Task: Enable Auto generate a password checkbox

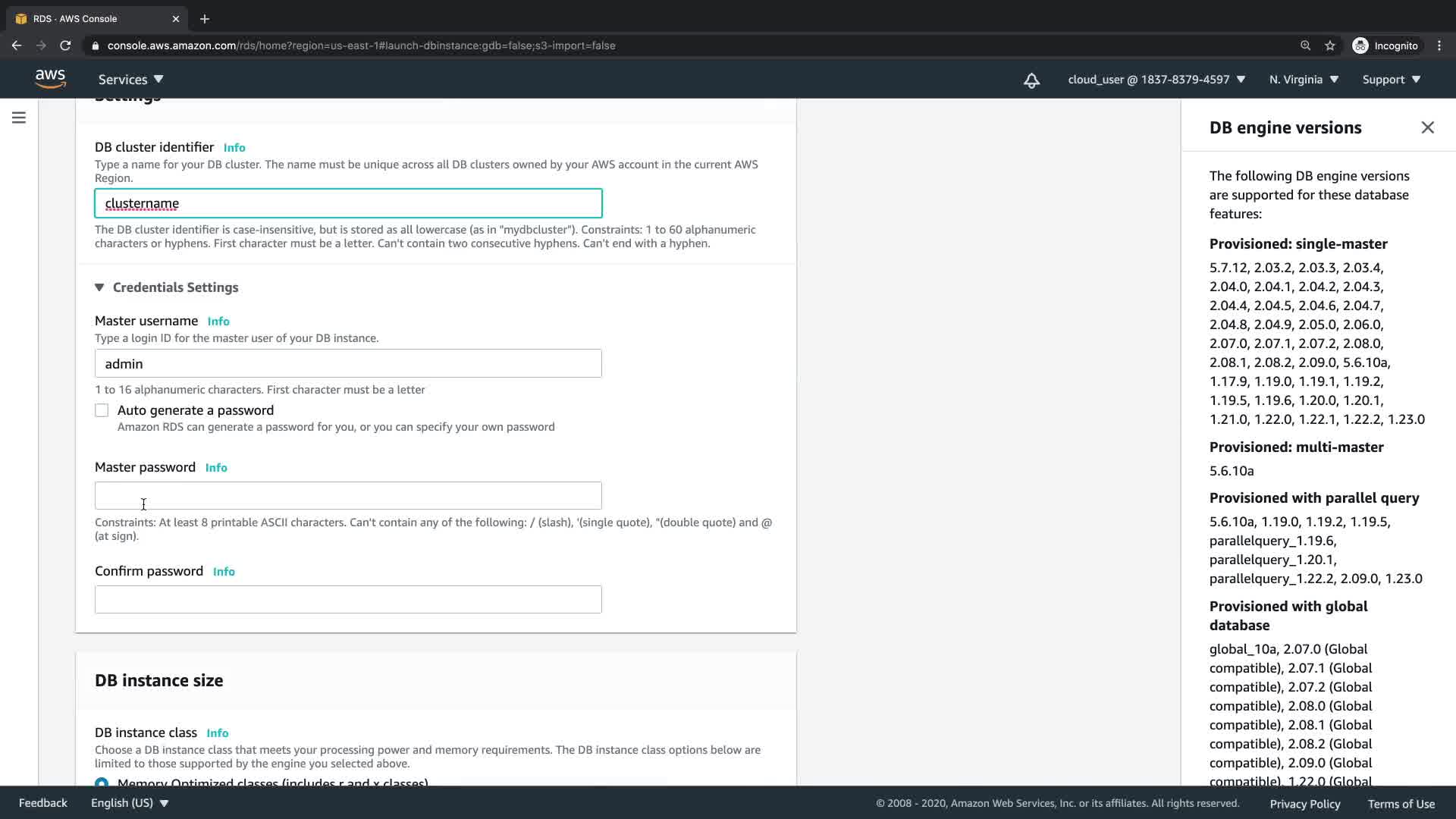Action: point(102,410)
